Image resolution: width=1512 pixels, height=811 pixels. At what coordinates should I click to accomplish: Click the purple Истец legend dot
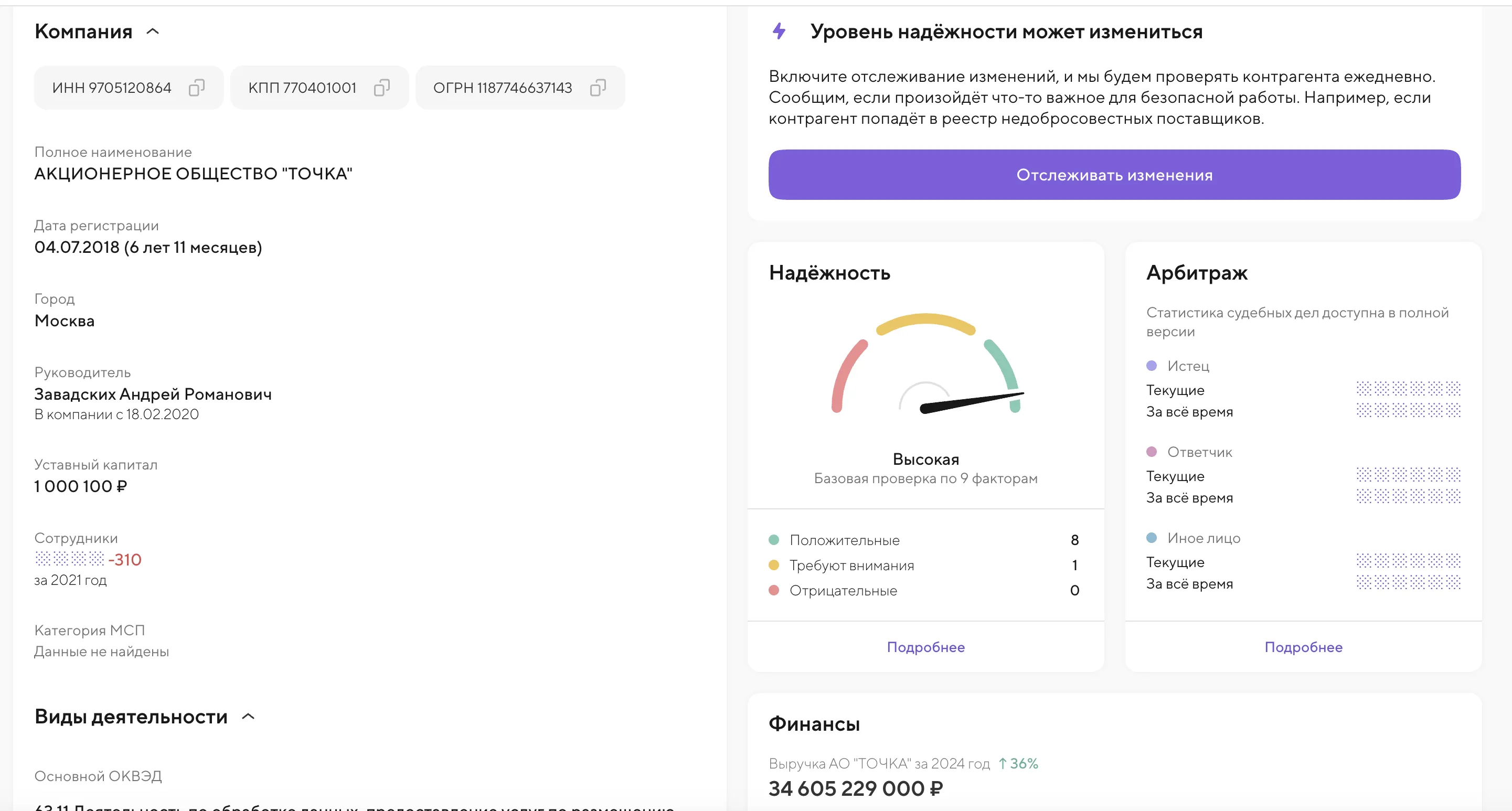pyautogui.click(x=1151, y=366)
